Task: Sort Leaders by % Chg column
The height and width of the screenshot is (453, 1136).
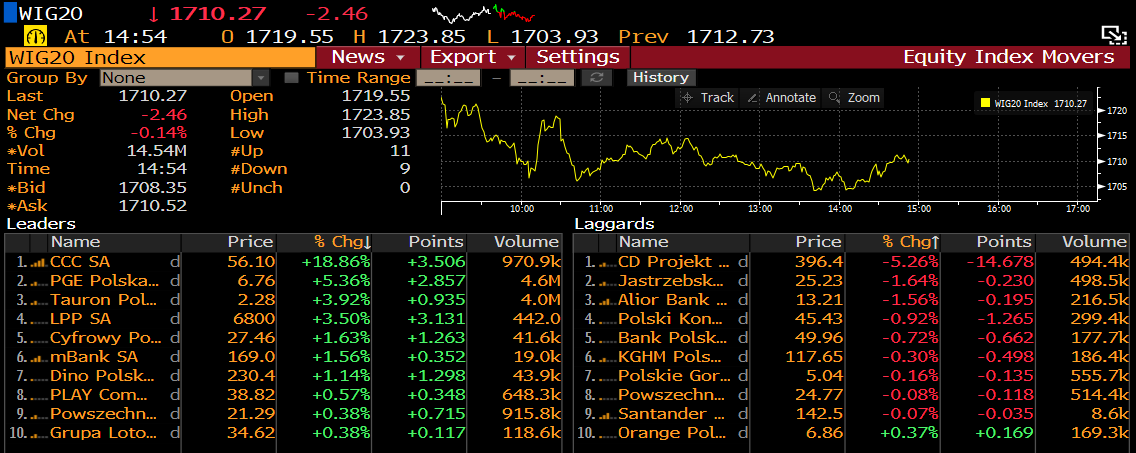Action: click(x=324, y=242)
